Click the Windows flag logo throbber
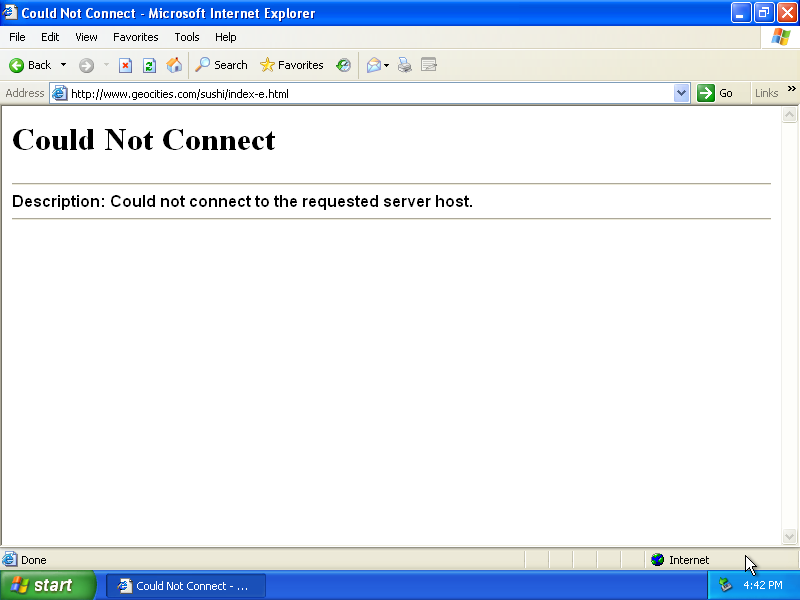Image resolution: width=800 pixels, height=600 pixels. click(781, 37)
